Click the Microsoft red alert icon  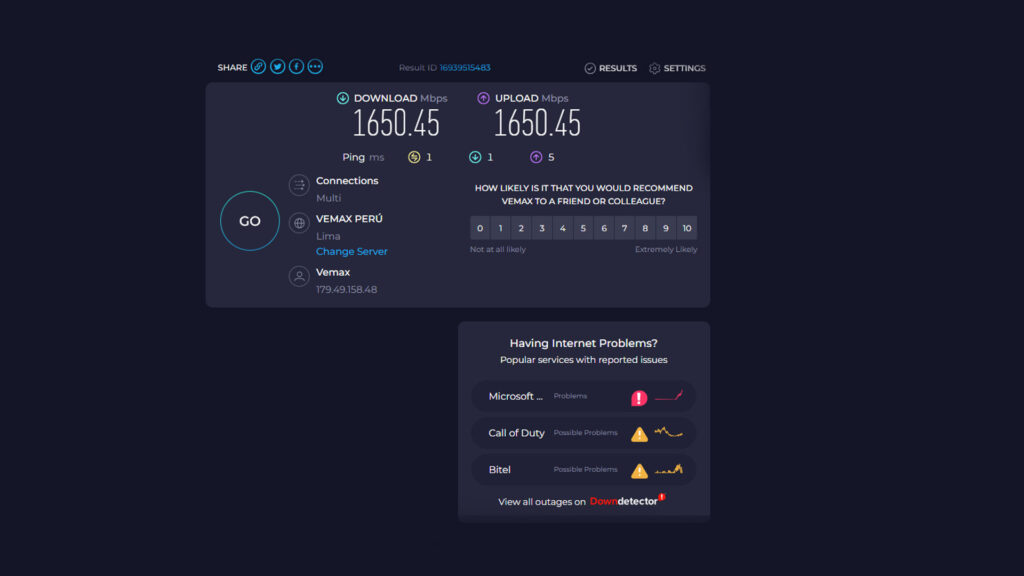[x=639, y=398]
